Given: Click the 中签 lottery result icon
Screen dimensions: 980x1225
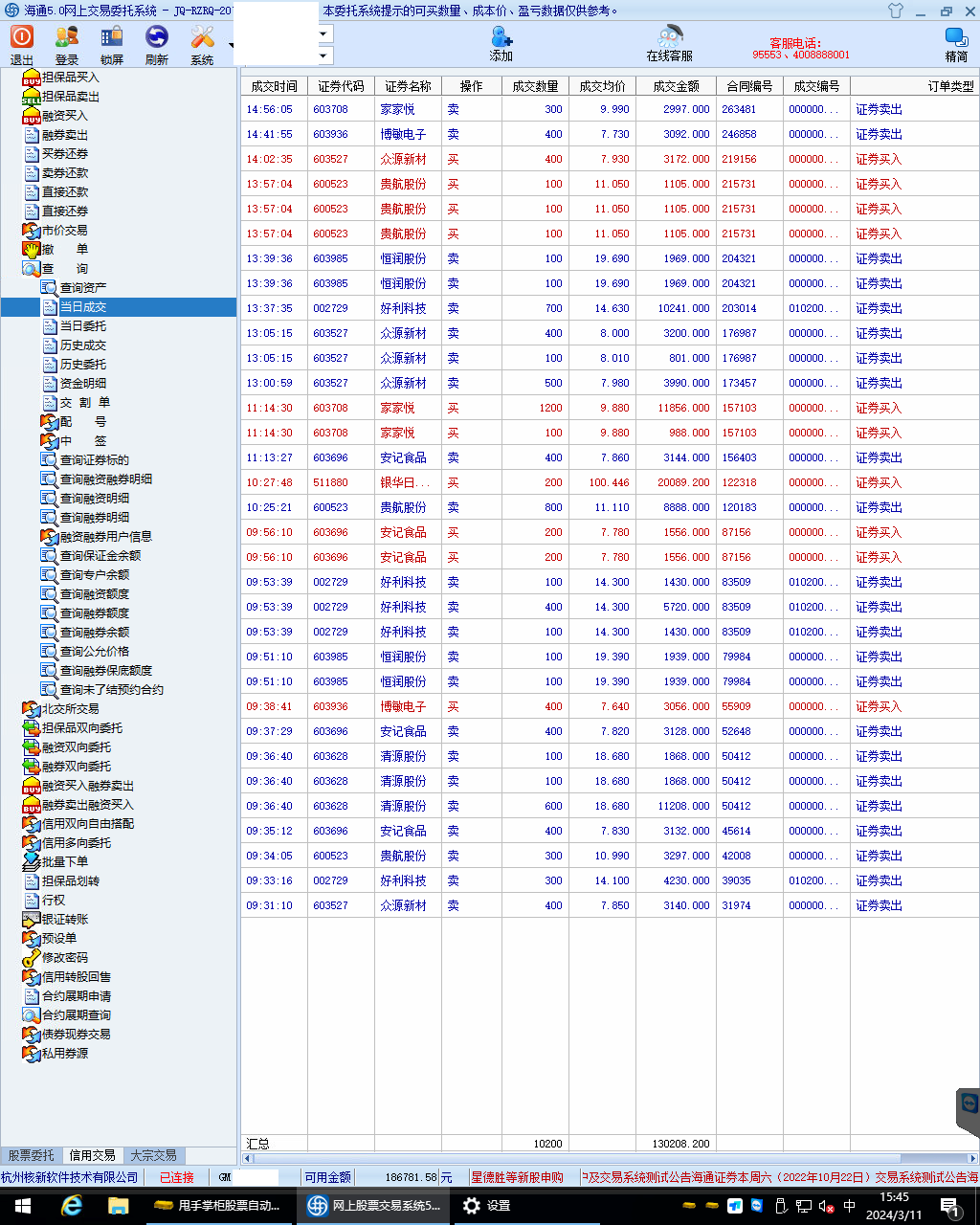Looking at the screenshot, I should [x=50, y=440].
